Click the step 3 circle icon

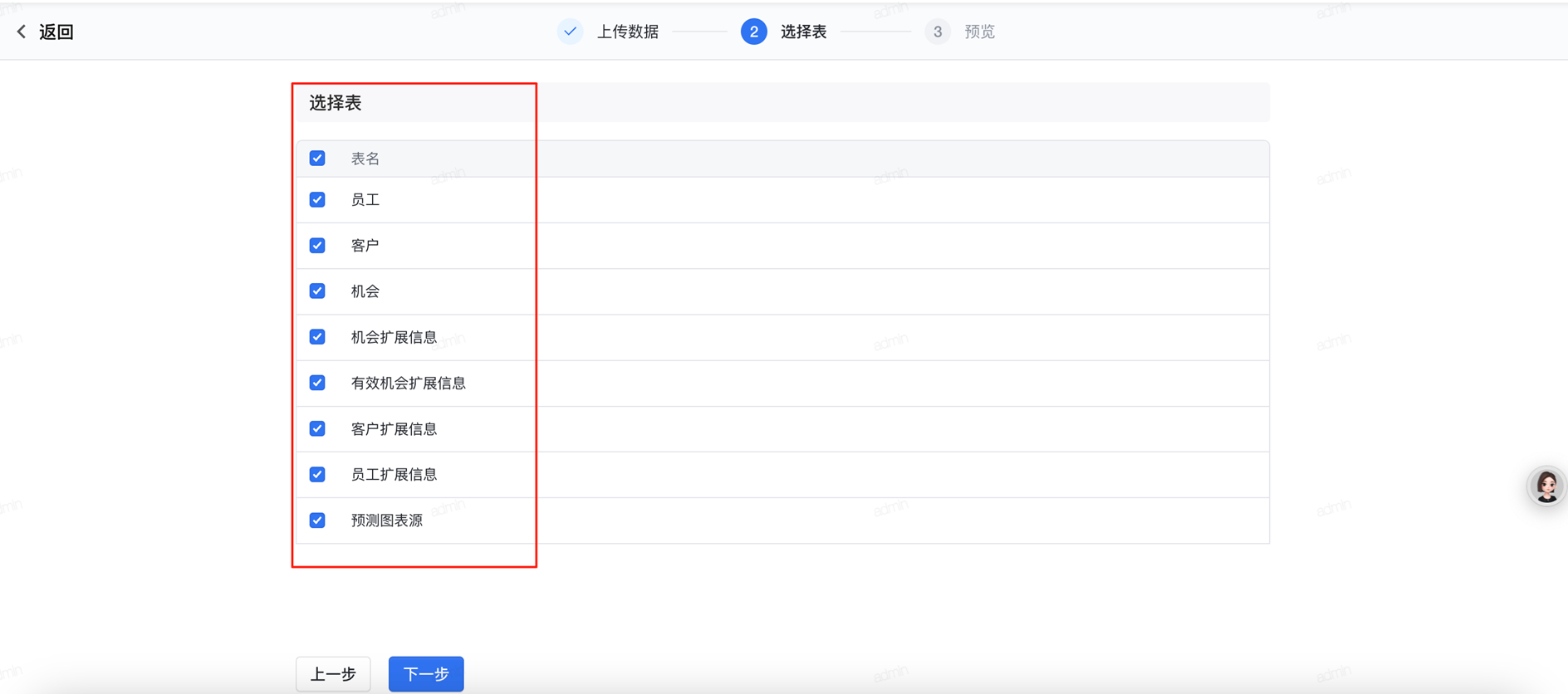938,32
